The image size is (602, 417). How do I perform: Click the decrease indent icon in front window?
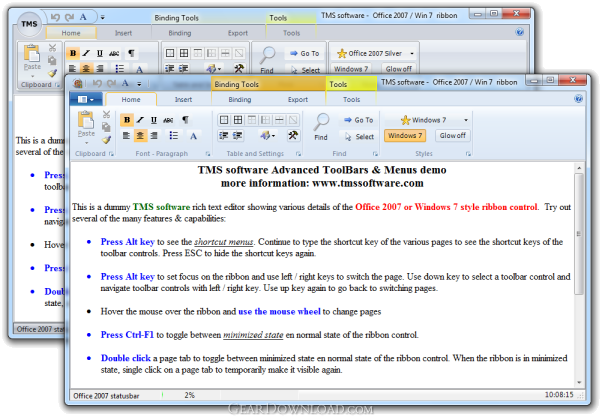(x=224, y=135)
